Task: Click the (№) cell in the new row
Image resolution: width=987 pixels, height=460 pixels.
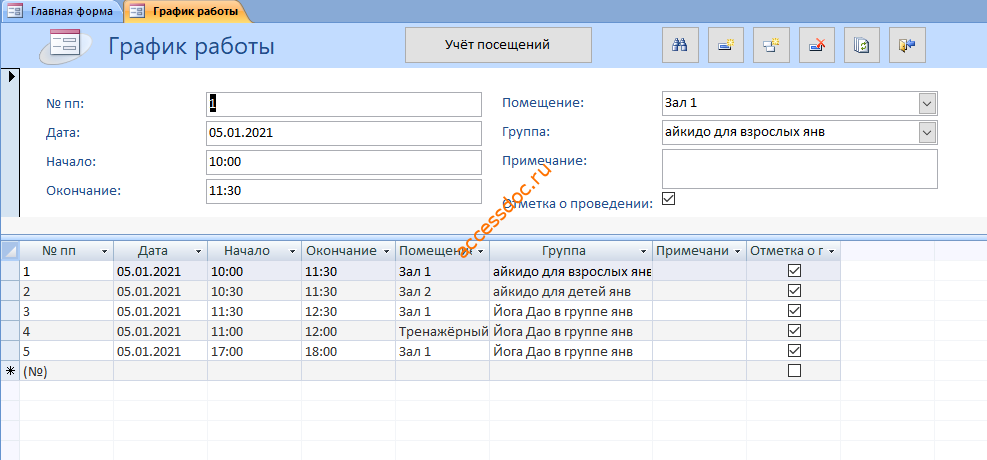Action: pyautogui.click(x=67, y=371)
